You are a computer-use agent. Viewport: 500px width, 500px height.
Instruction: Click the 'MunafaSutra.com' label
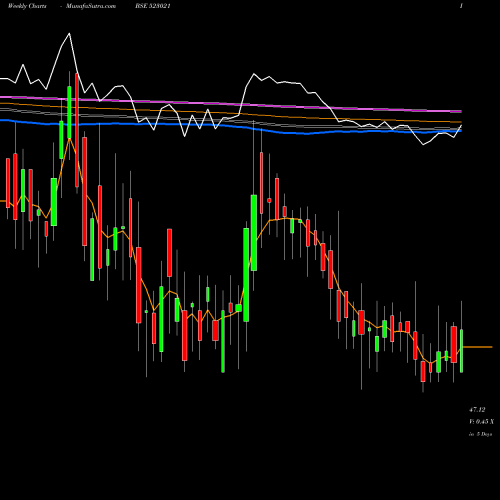(x=91, y=6)
